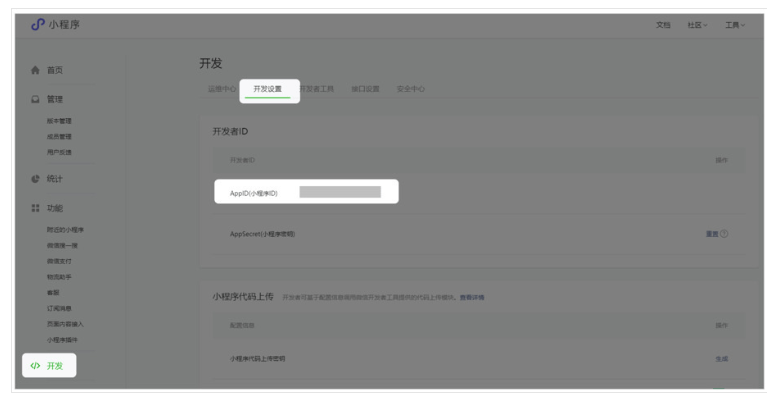
Task: Open 用户反馈 in the sidebar
Action: click(59, 152)
